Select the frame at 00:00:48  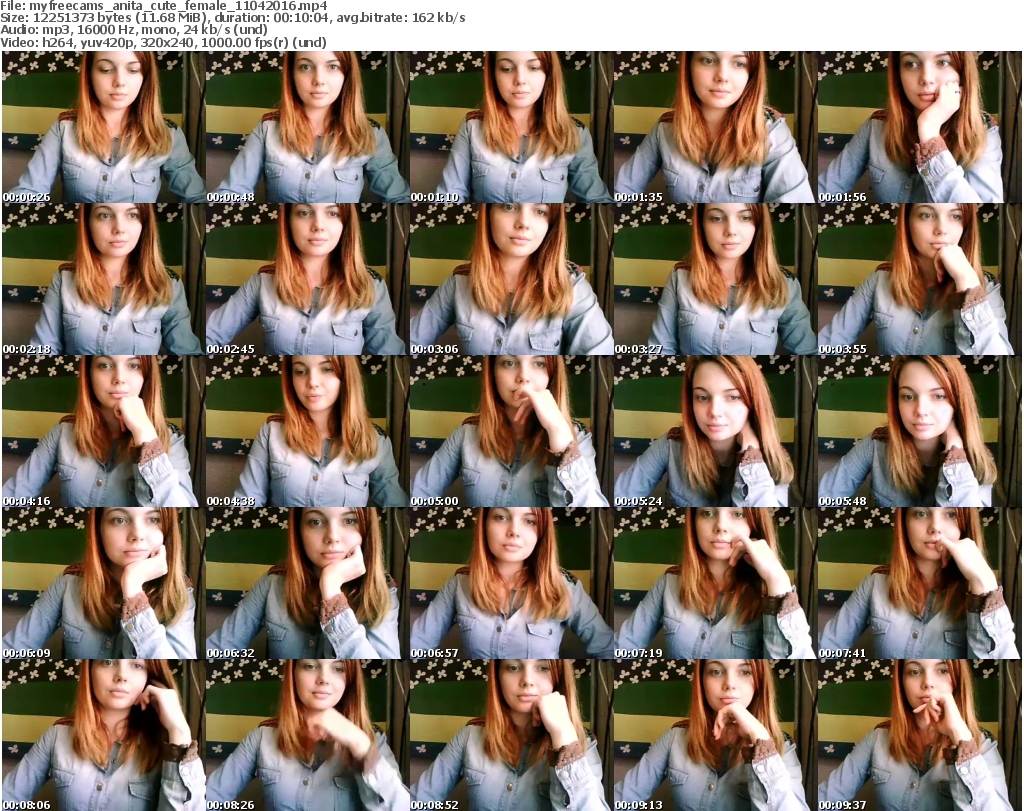click(307, 128)
